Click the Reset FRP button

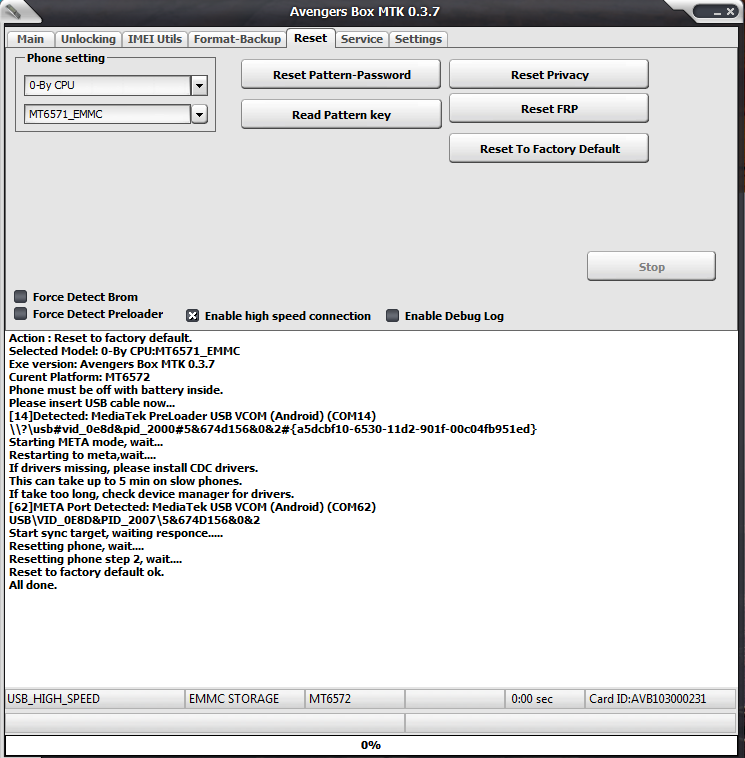tap(549, 109)
